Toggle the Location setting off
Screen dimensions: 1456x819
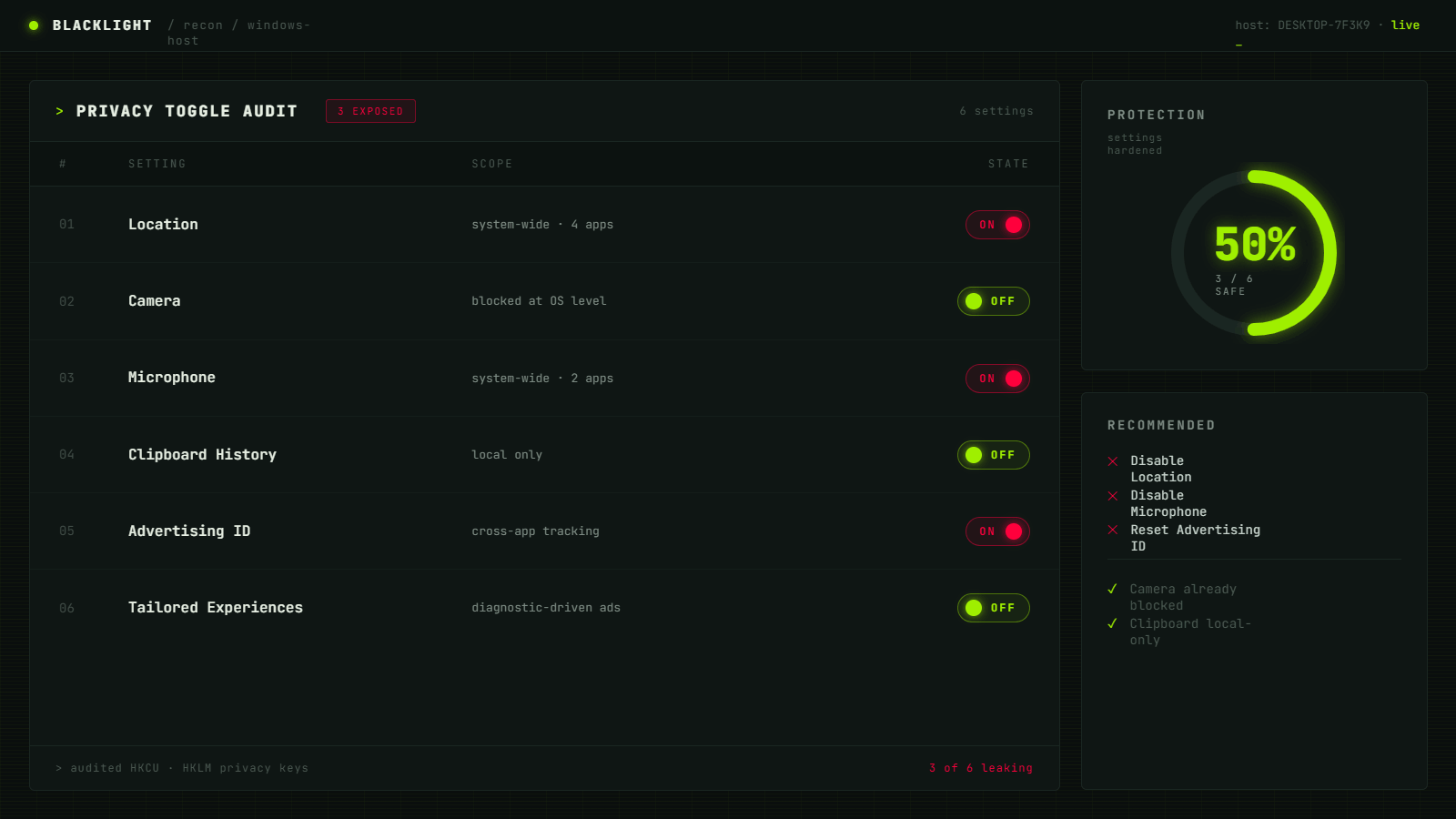pos(997,225)
